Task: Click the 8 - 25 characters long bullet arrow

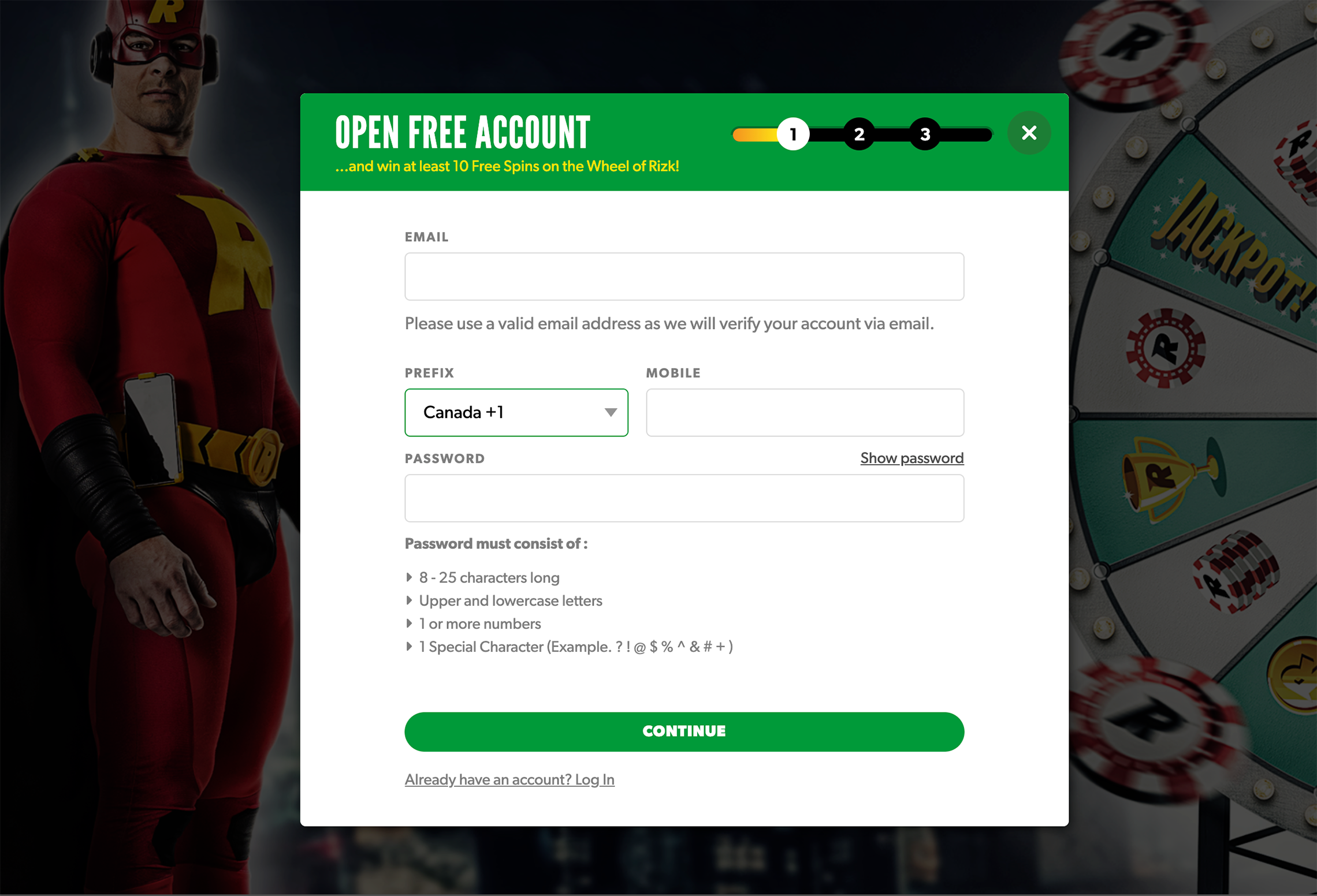Action: tap(409, 577)
